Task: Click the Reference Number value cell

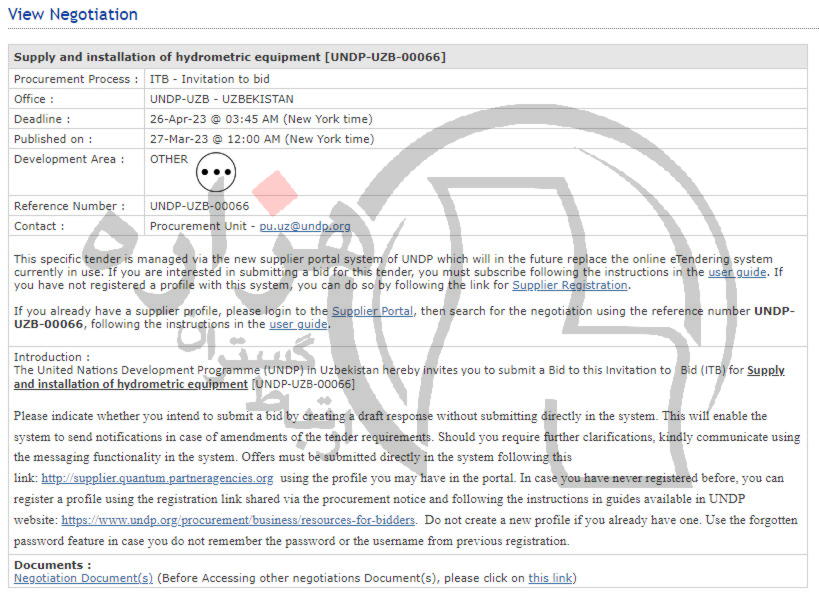Action: coord(200,206)
